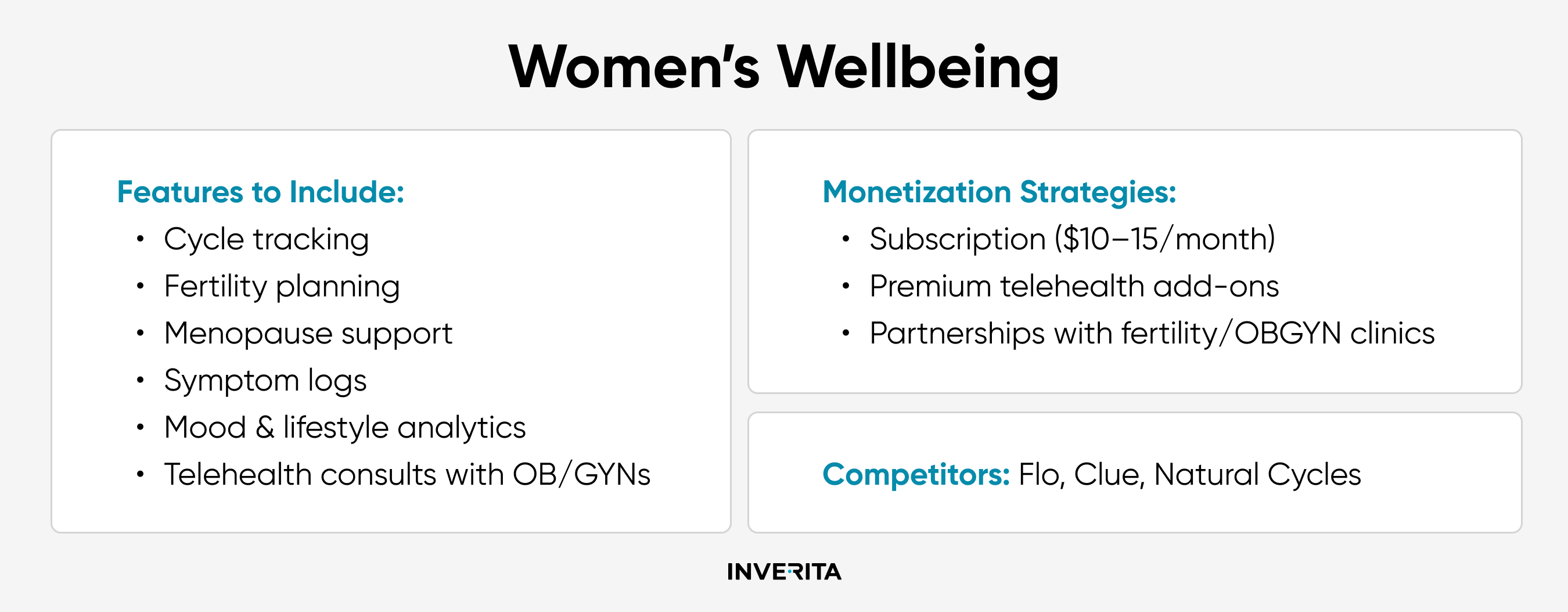The width and height of the screenshot is (1568, 612).
Task: Click the Monetization Strategies heading
Action: [x=999, y=192]
